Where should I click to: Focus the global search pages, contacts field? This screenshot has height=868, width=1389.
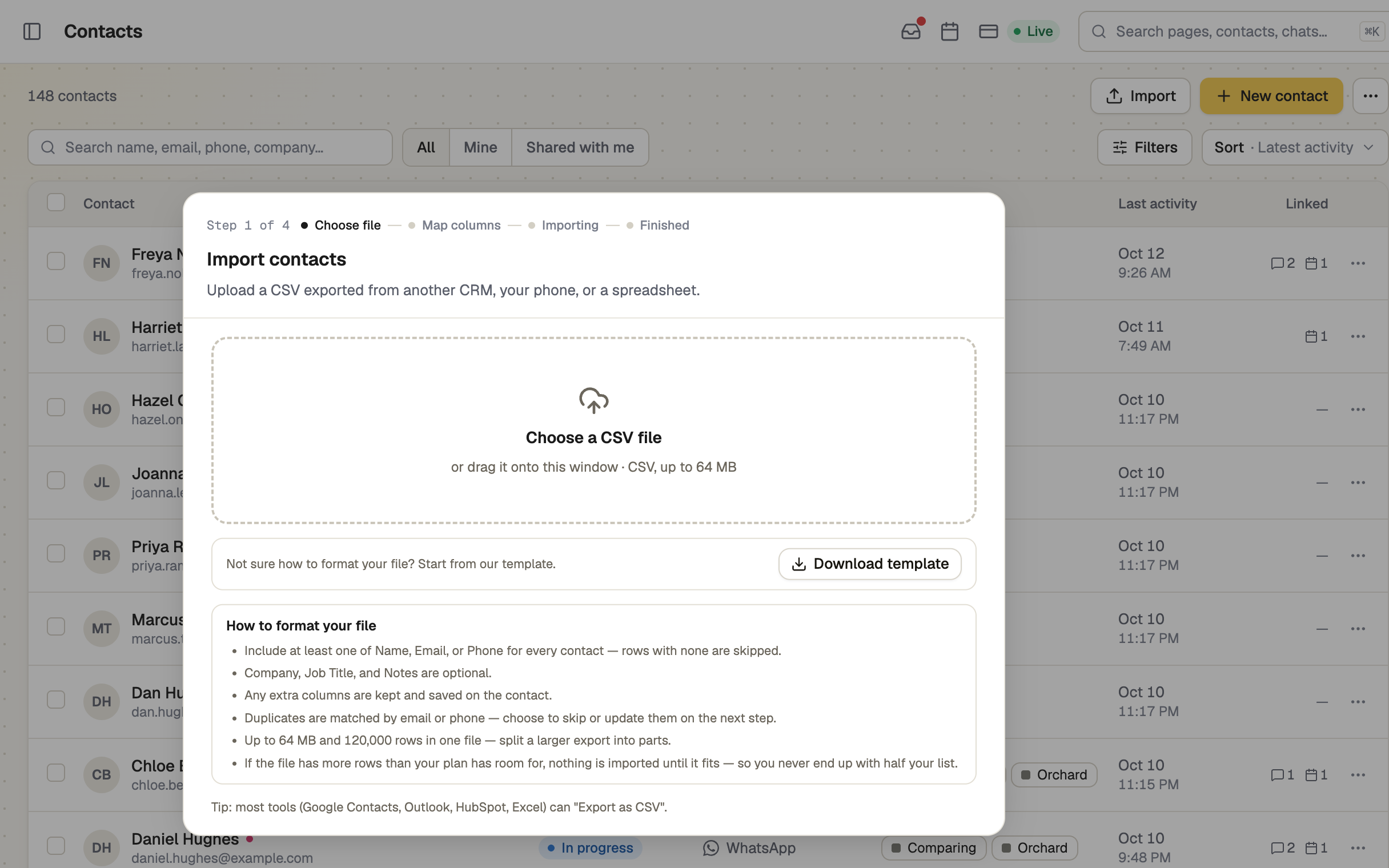1234,31
